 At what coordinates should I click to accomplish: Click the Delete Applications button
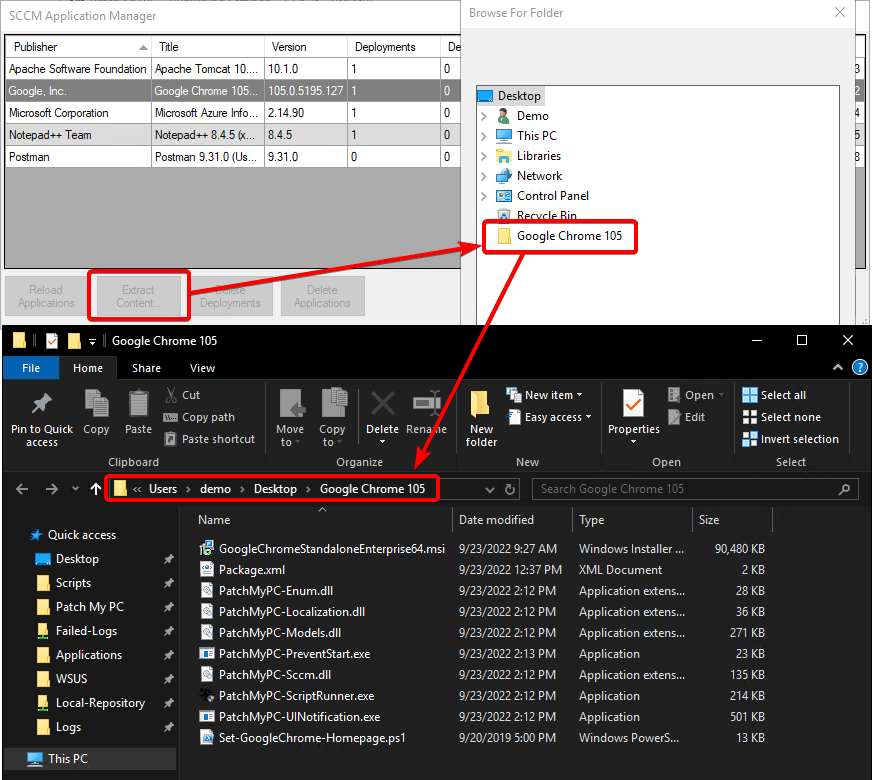[323, 296]
